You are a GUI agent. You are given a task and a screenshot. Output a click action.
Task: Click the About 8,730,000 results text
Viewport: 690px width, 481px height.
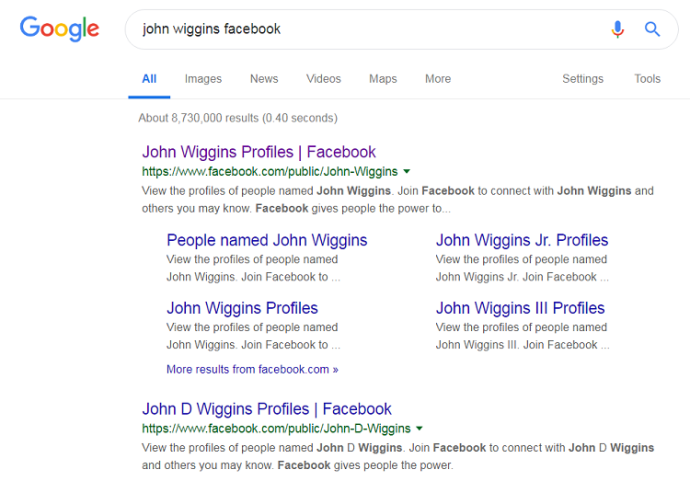click(x=238, y=118)
